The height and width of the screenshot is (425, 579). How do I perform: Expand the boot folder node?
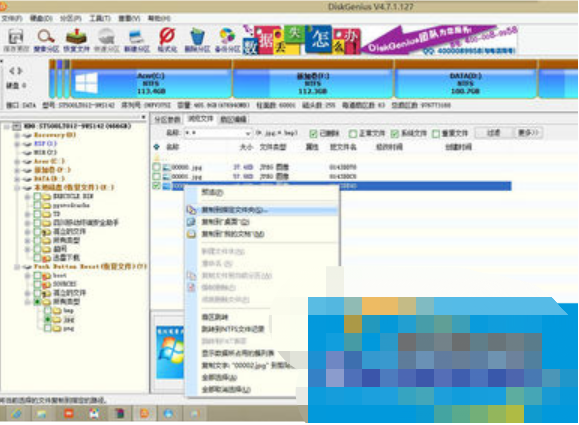[x=27, y=275]
